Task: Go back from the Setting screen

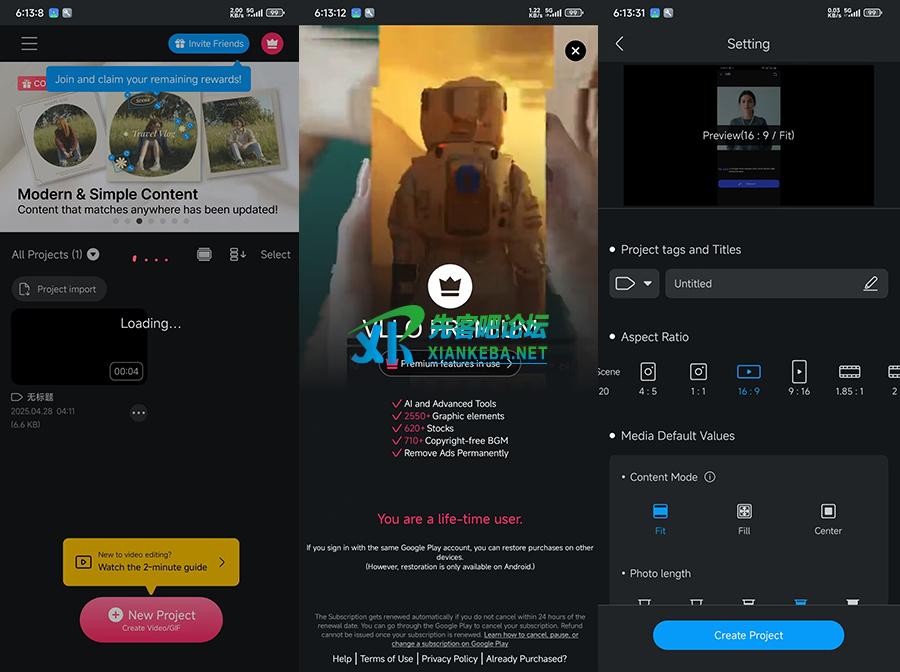Action: coord(619,44)
